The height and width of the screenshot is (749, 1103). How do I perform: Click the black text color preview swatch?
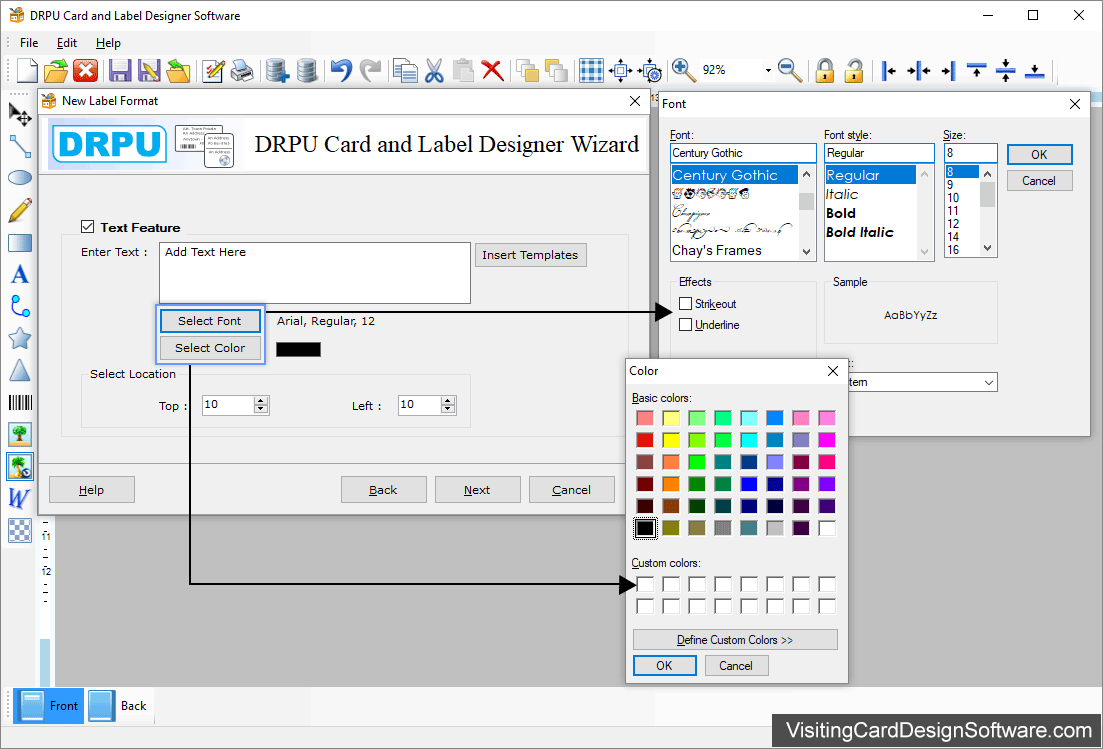(x=298, y=350)
